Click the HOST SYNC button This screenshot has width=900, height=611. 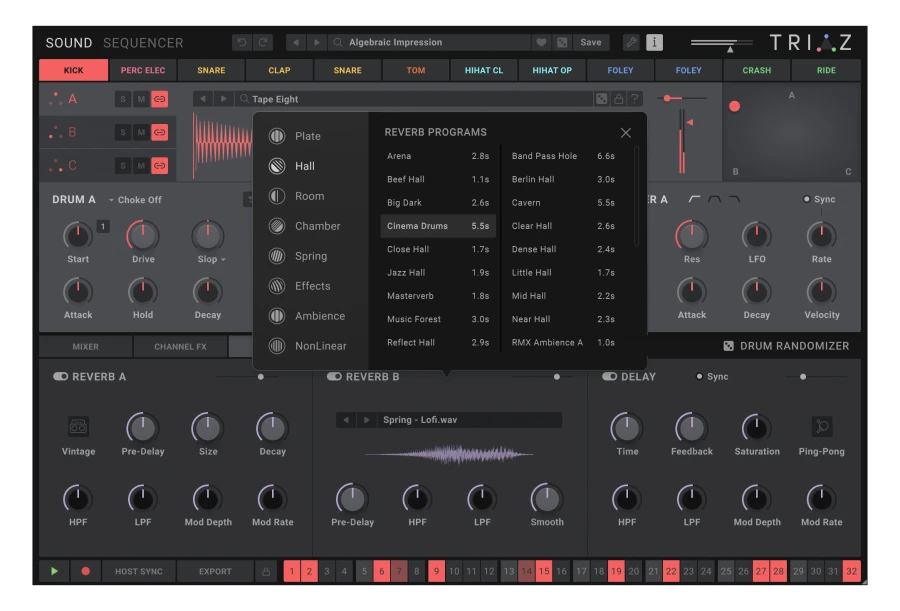point(139,572)
